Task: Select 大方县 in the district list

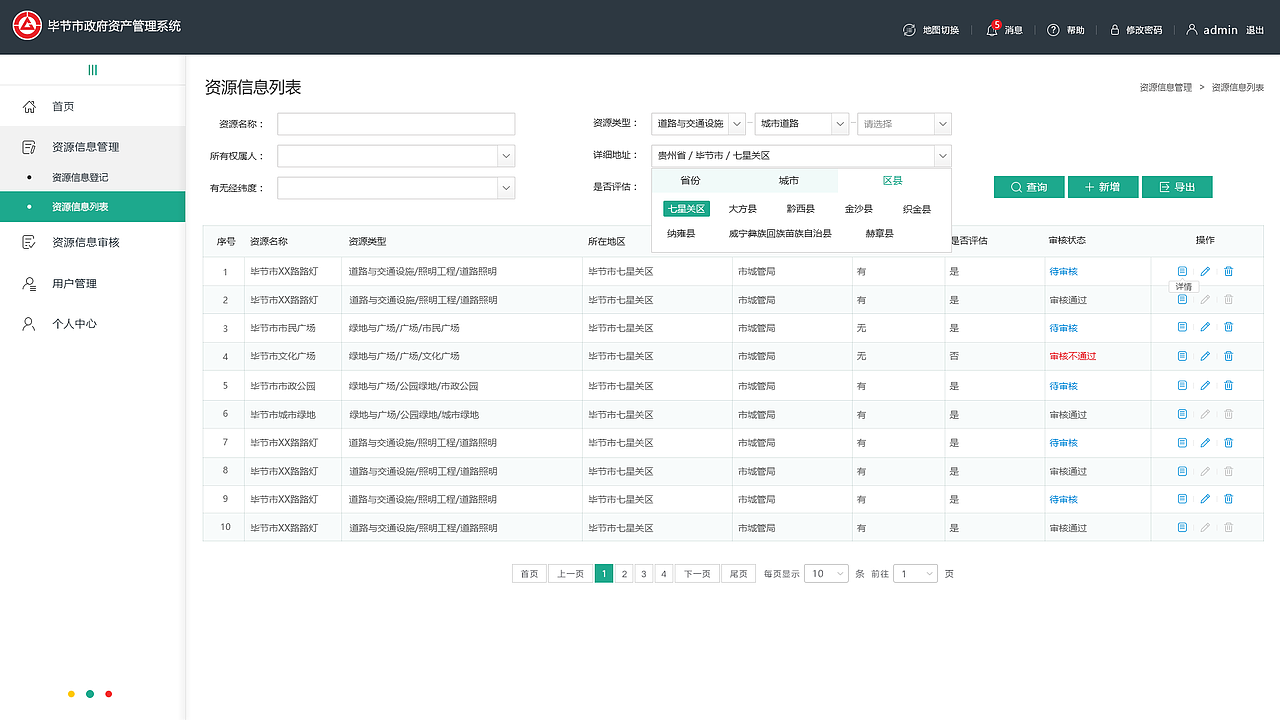Action: [x=743, y=209]
